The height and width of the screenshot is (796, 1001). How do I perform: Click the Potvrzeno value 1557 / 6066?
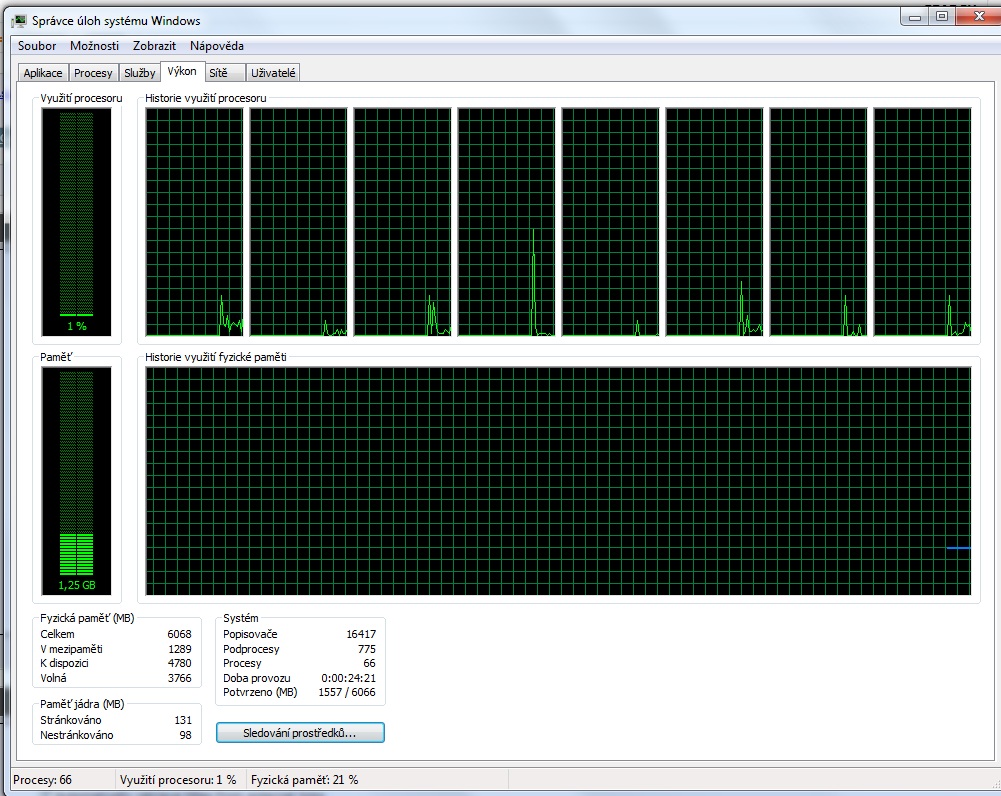pyautogui.click(x=347, y=692)
